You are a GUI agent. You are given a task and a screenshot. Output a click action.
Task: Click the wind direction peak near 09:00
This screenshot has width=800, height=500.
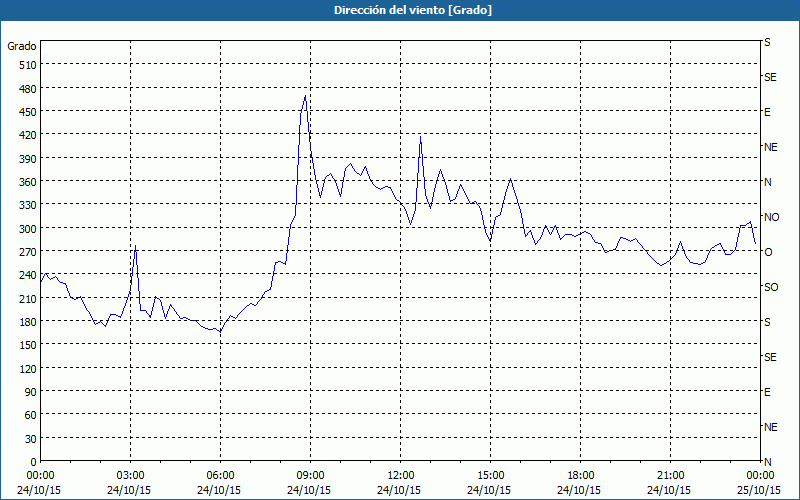coord(305,96)
